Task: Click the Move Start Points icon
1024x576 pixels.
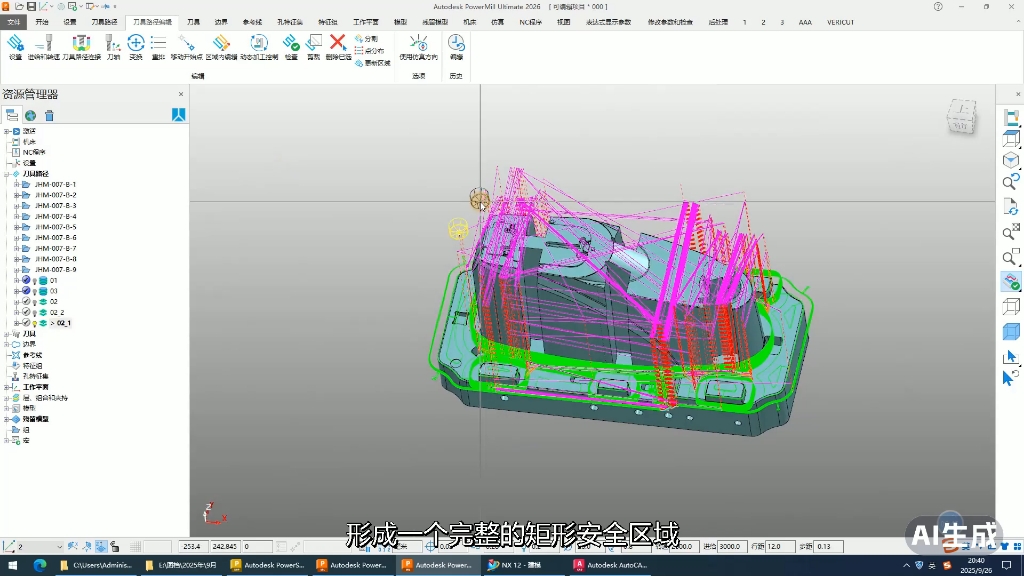Action: coord(186,44)
